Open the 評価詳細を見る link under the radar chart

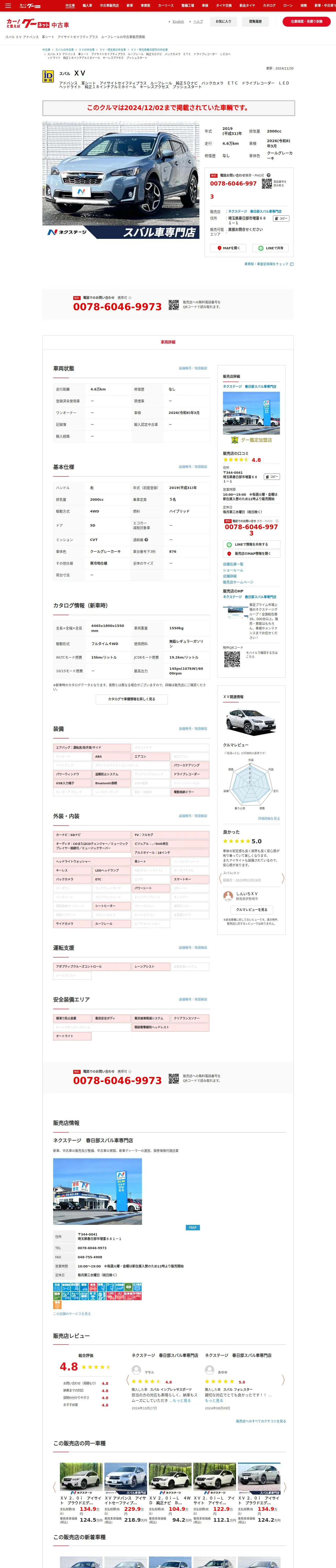269,819
